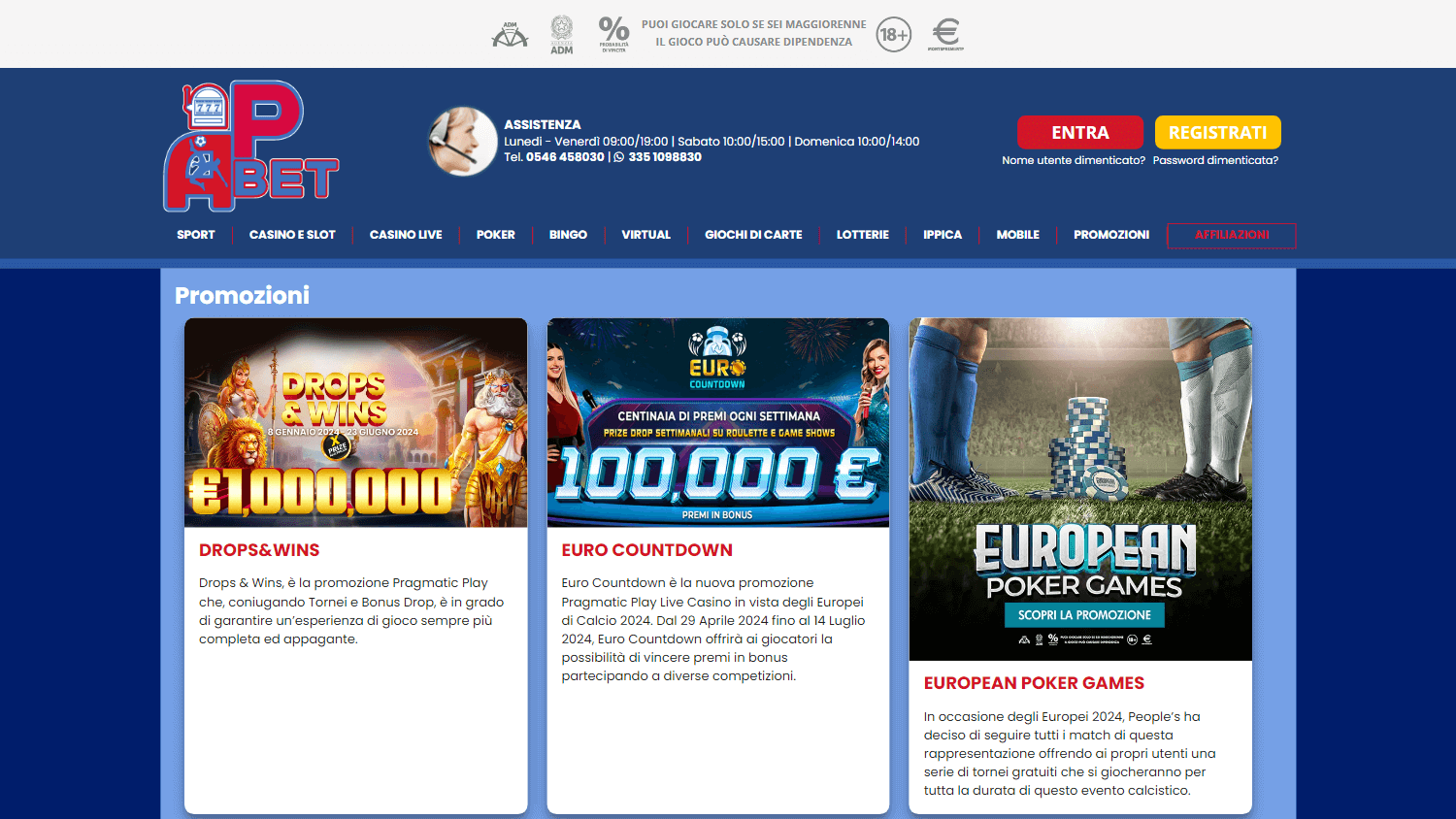Image resolution: width=1456 pixels, height=819 pixels.
Task: Click the 18+ age restriction icon
Action: (x=894, y=35)
